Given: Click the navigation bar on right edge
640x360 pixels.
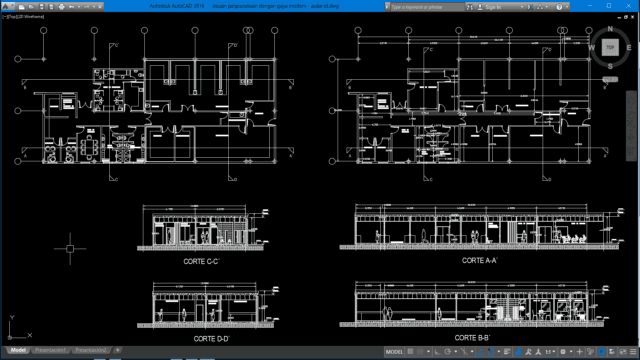Looking at the screenshot, I should coord(631,126).
